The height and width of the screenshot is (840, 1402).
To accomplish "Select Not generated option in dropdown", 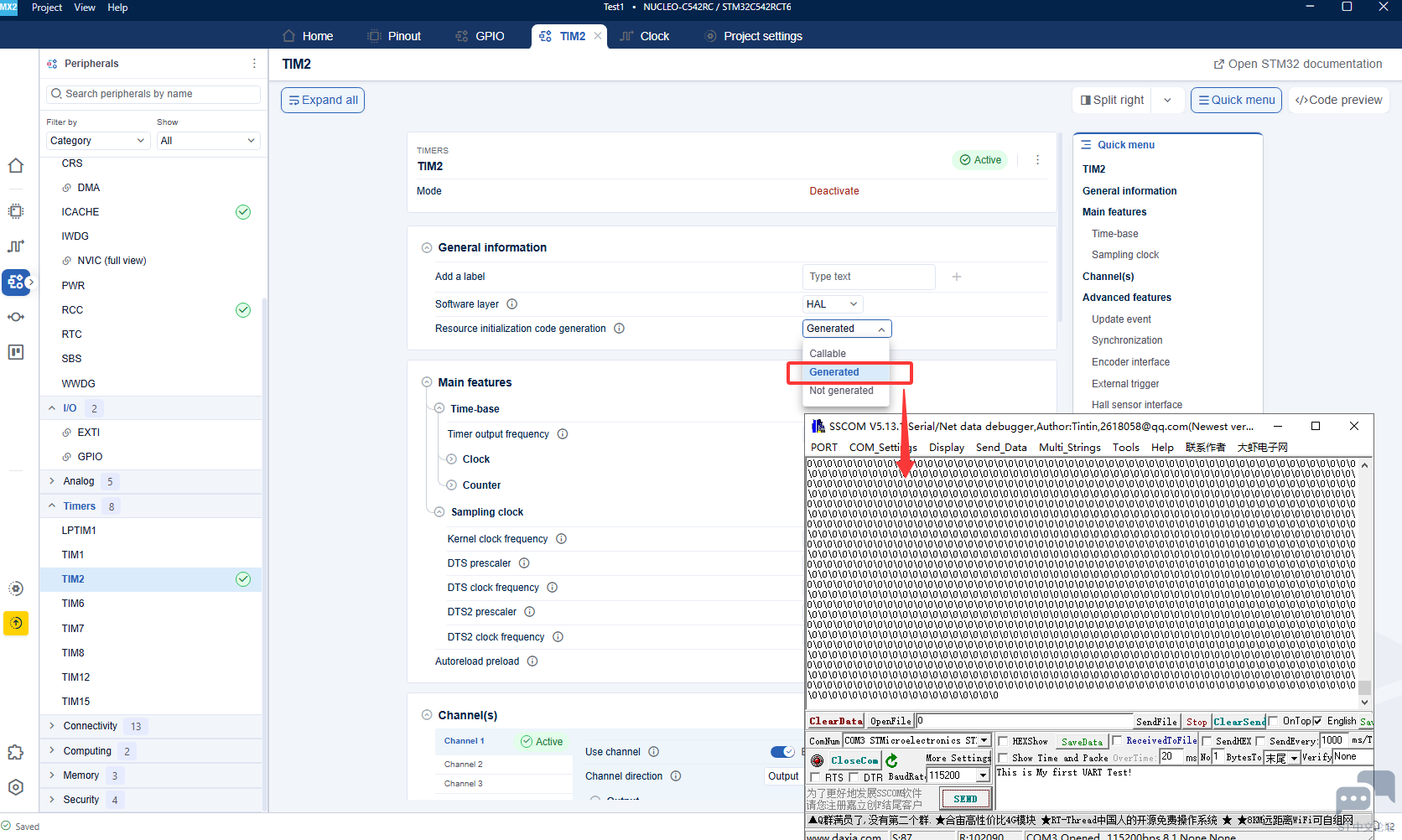I will click(x=841, y=391).
